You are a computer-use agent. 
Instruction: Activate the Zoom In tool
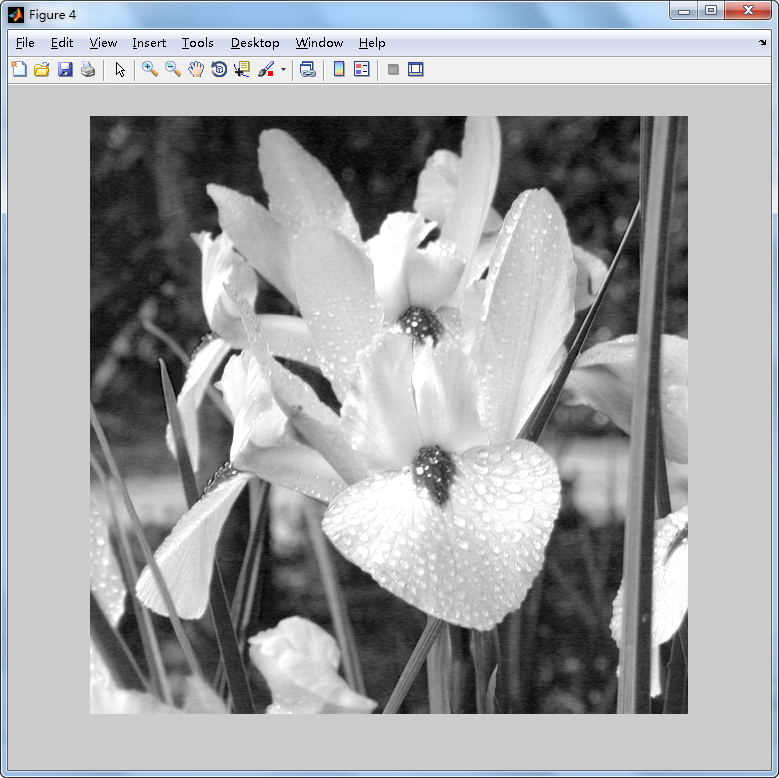point(150,69)
